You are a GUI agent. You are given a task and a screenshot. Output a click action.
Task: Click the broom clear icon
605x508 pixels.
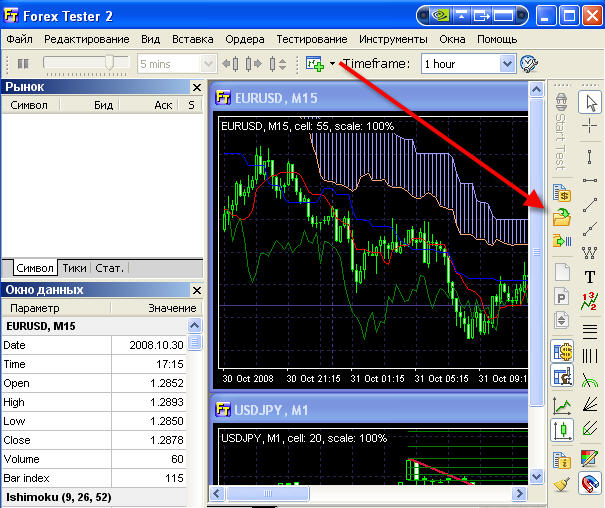pos(562,484)
